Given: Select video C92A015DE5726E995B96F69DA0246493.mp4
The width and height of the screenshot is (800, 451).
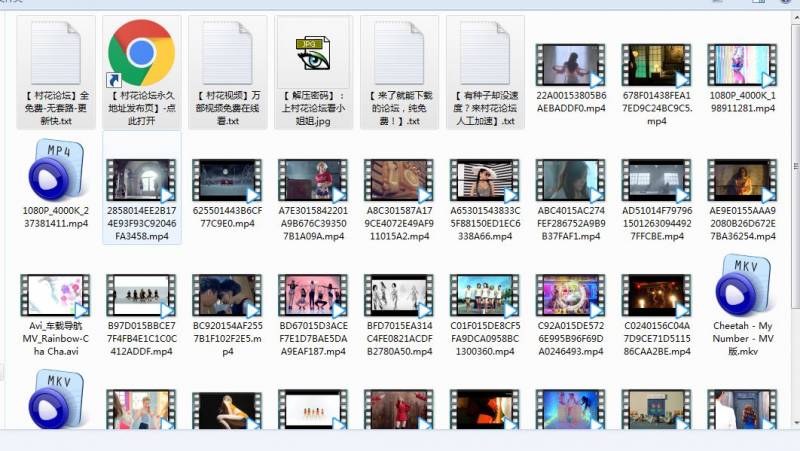Looking at the screenshot, I should click(570, 295).
